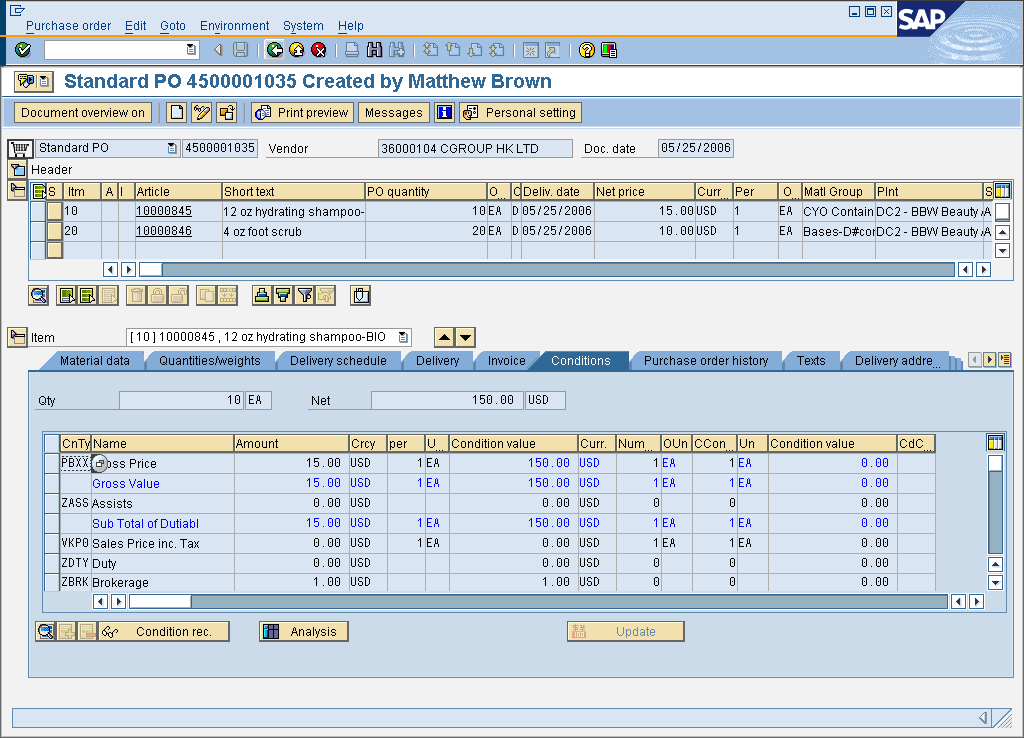This screenshot has width=1024, height=738.
Task: Click the Messages button
Action: click(x=394, y=112)
